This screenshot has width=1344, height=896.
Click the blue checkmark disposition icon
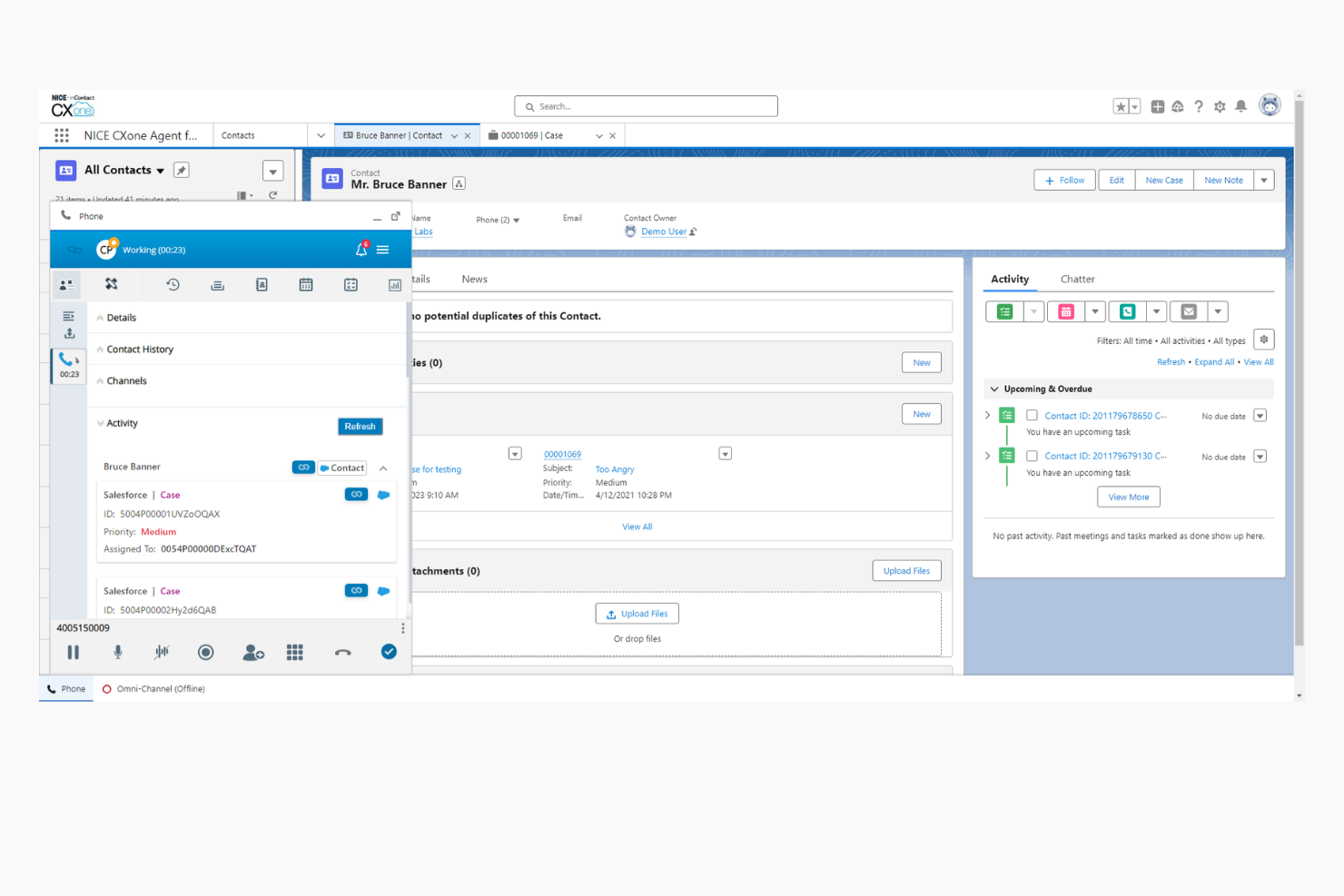pyautogui.click(x=389, y=651)
